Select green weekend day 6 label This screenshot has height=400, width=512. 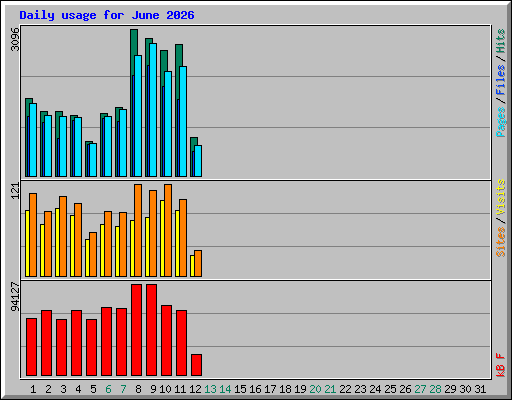point(108,389)
